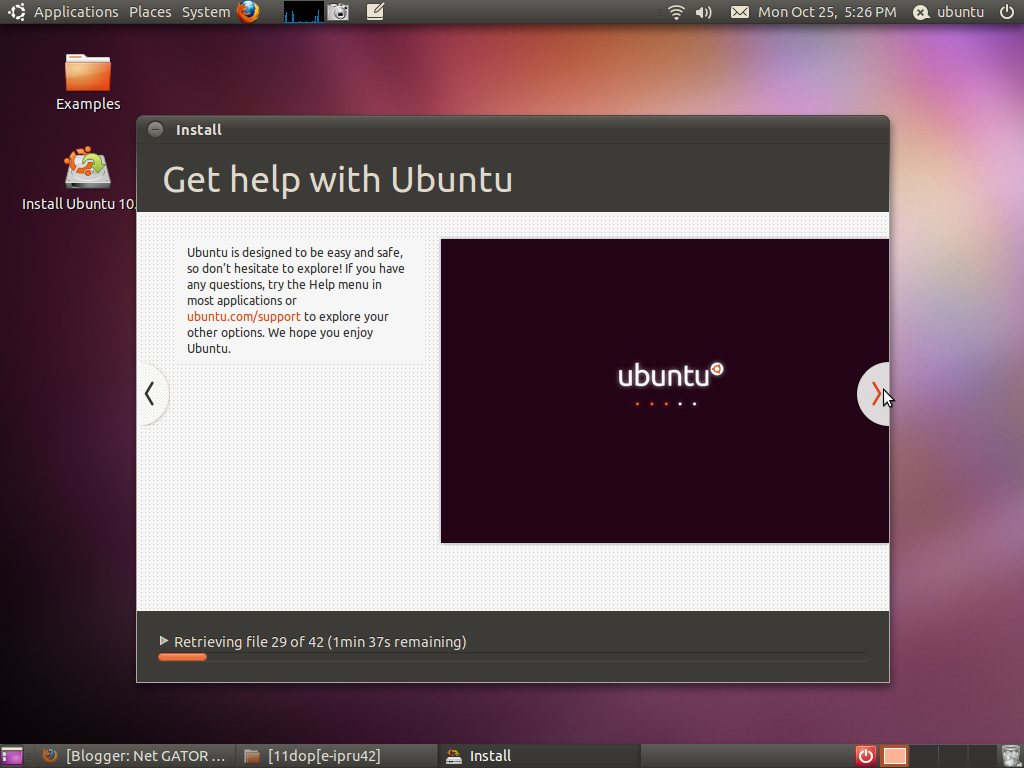The height and width of the screenshot is (768, 1024).
Task: Open the Ubuntu logo main menu icon
Action: coord(17,12)
